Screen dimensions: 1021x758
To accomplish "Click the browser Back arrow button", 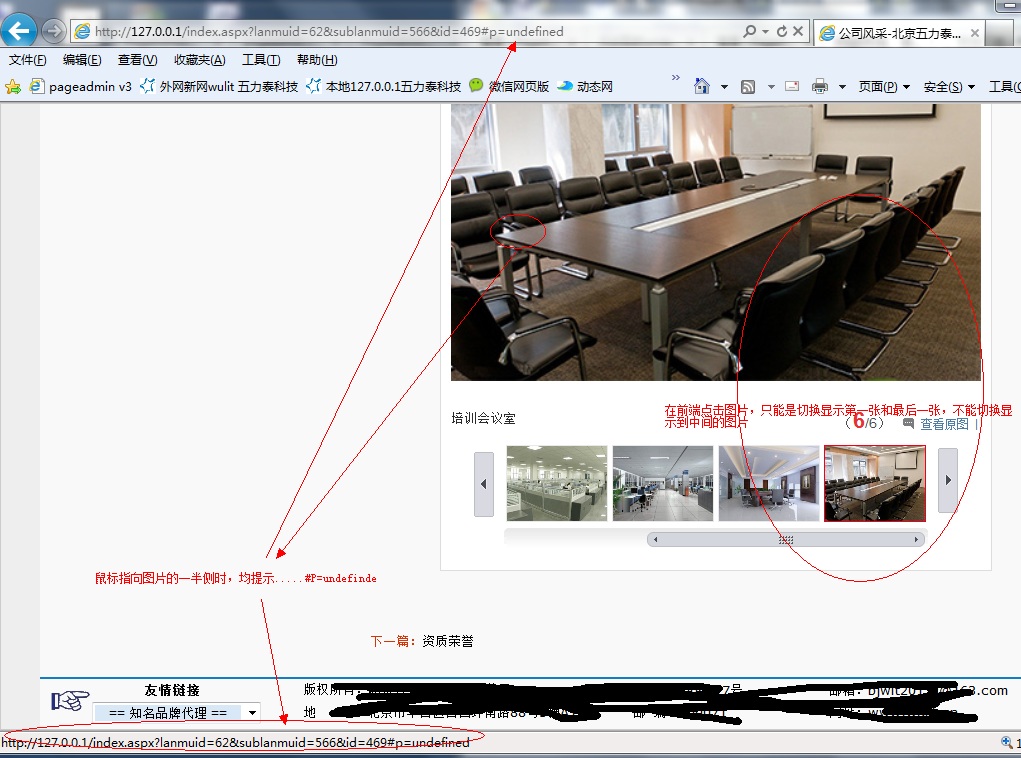I will (x=21, y=31).
